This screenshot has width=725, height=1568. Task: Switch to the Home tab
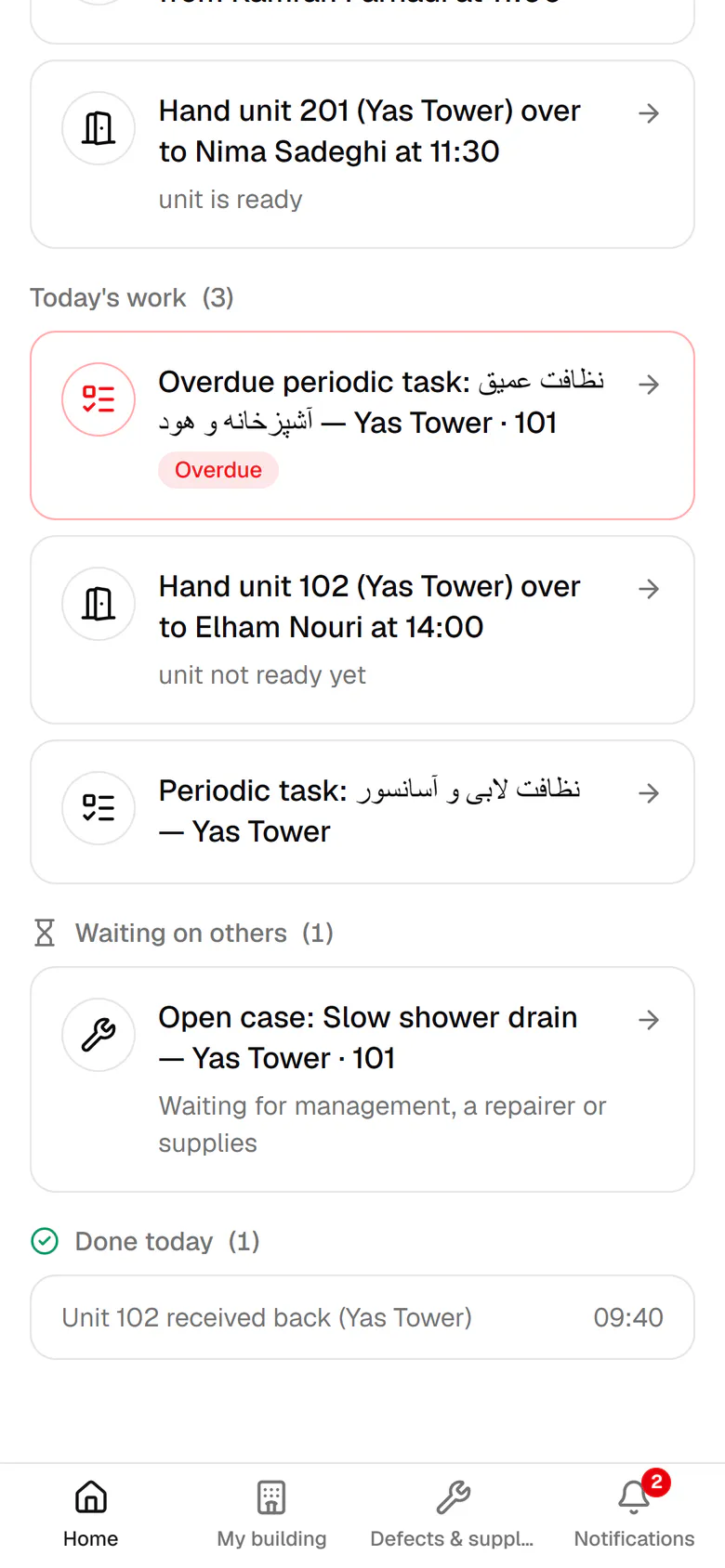click(90, 1514)
